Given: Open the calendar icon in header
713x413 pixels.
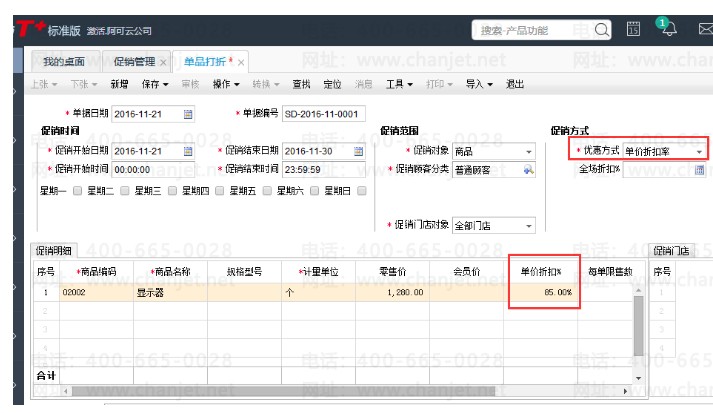Looking at the screenshot, I should [x=633, y=29].
